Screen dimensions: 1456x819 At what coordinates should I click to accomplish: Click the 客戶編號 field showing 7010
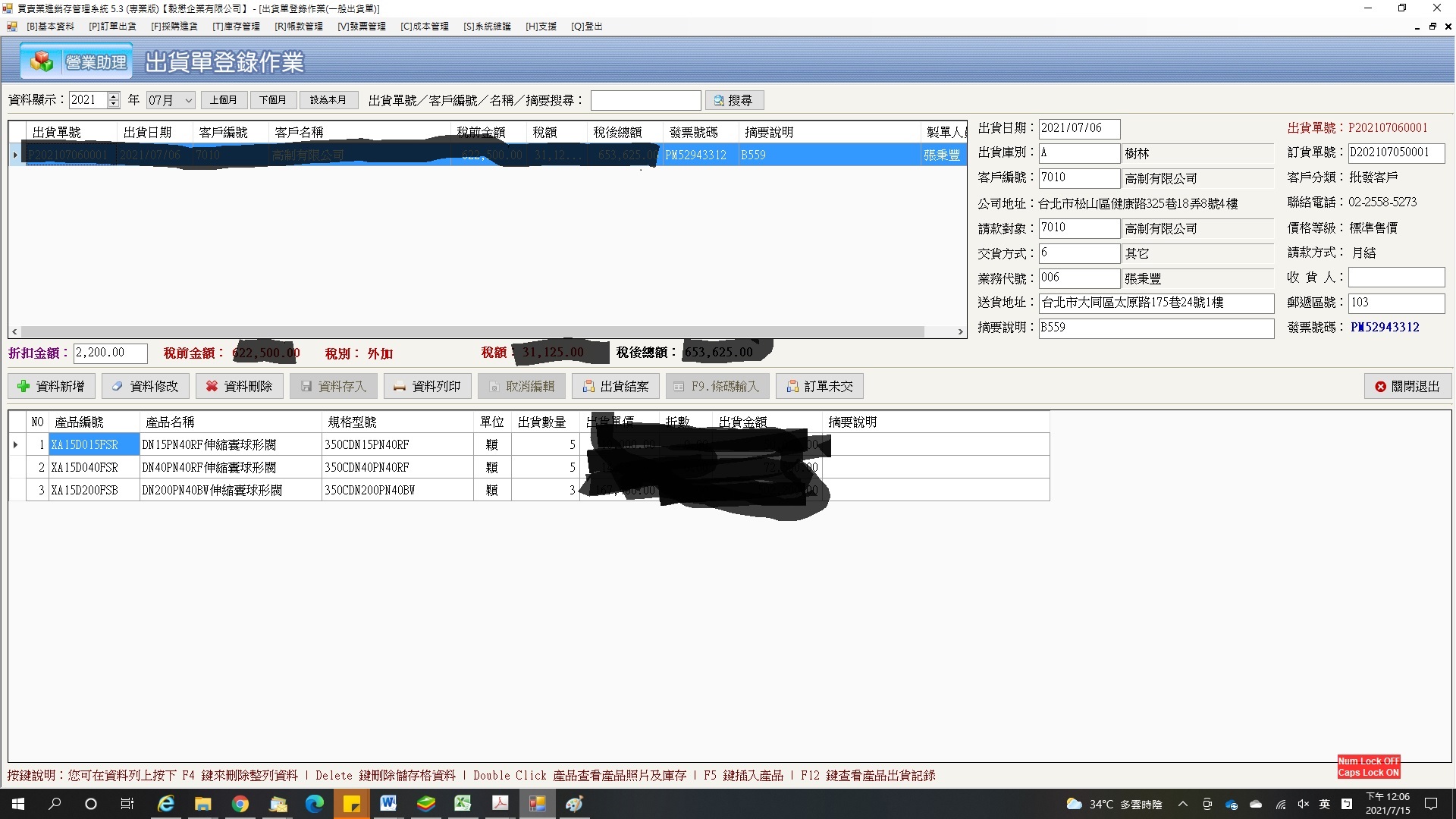coord(1079,178)
